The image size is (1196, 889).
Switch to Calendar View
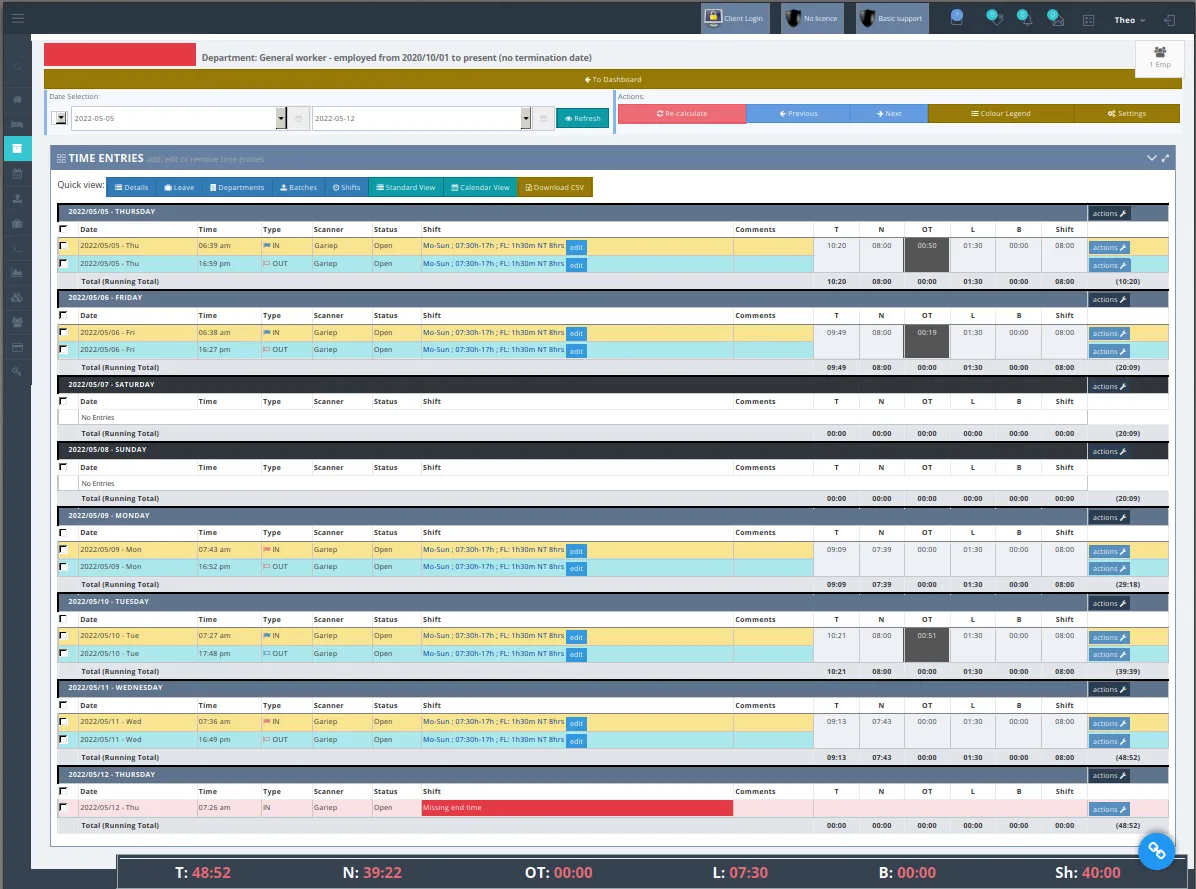(481, 188)
